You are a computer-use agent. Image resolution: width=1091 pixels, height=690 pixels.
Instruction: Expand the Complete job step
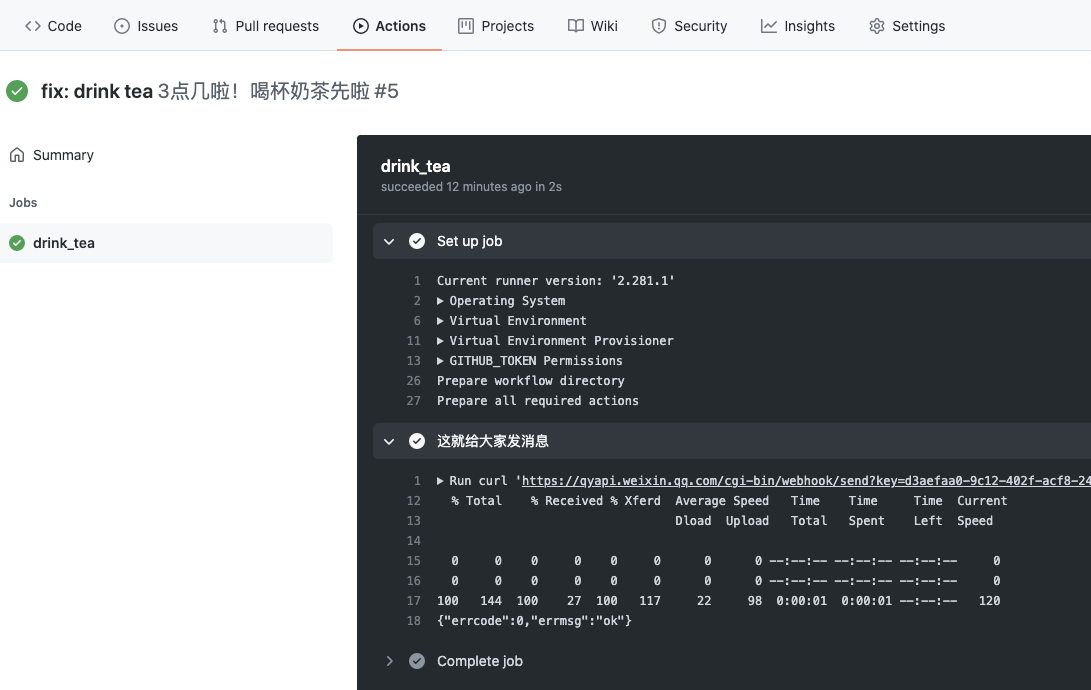[389, 661]
